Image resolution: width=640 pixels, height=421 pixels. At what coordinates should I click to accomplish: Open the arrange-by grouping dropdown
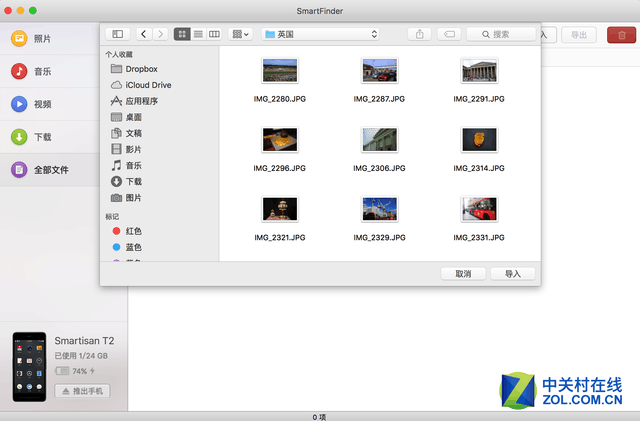tap(240, 34)
